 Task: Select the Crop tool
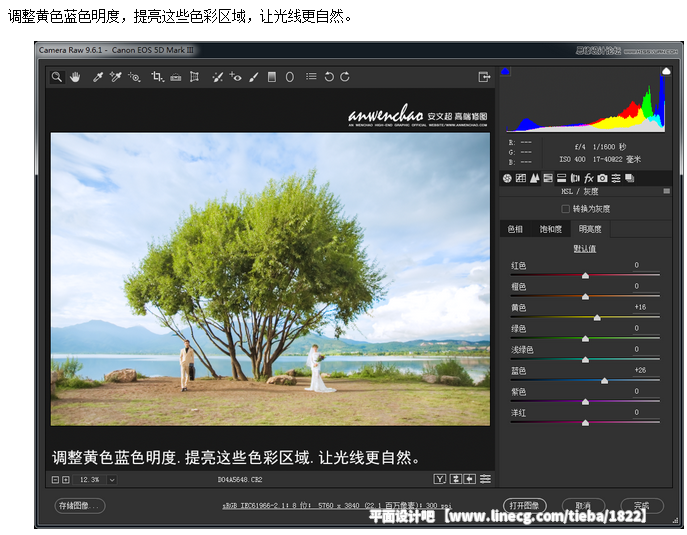coord(157,77)
